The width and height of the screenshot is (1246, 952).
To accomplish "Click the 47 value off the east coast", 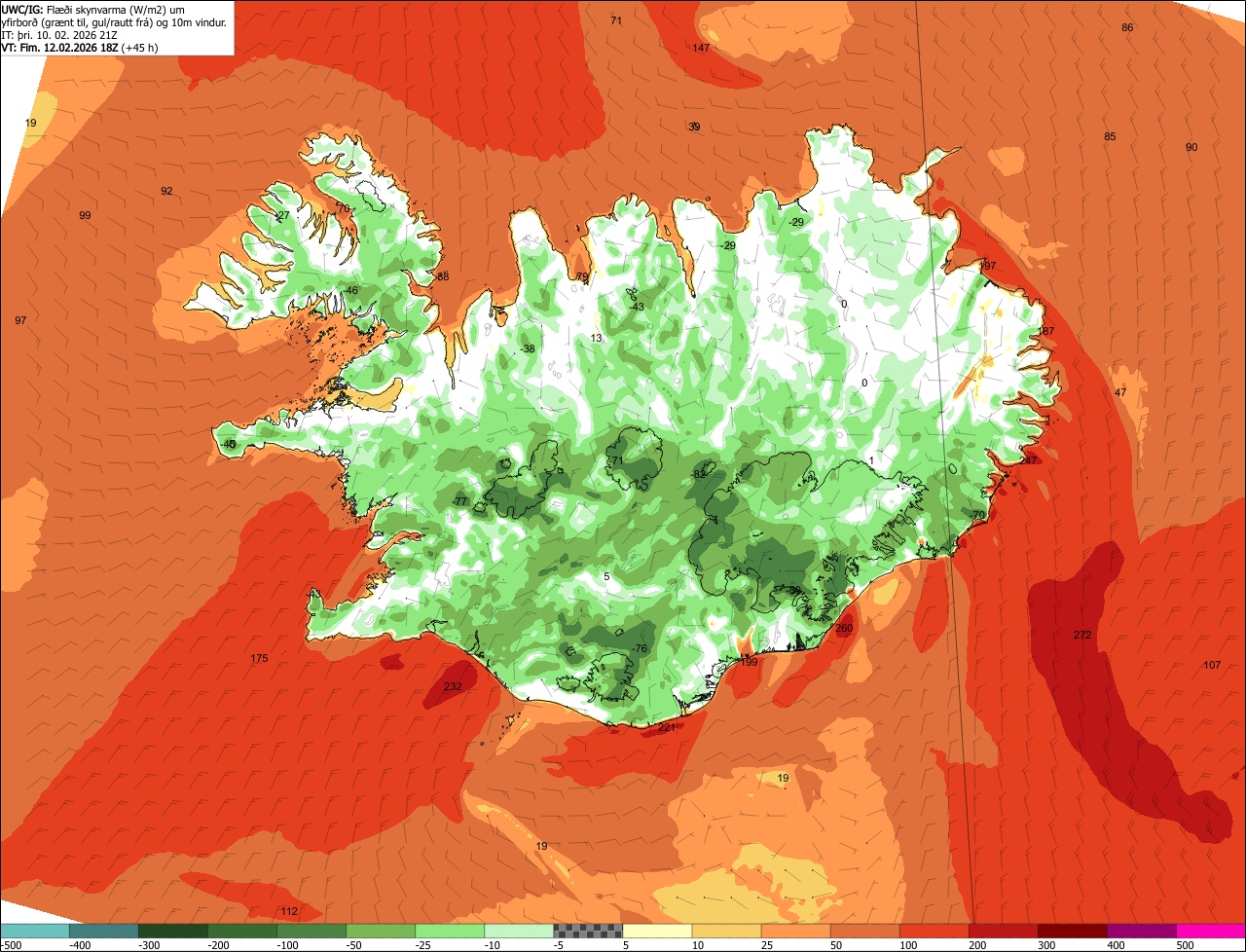I will [x=1120, y=392].
